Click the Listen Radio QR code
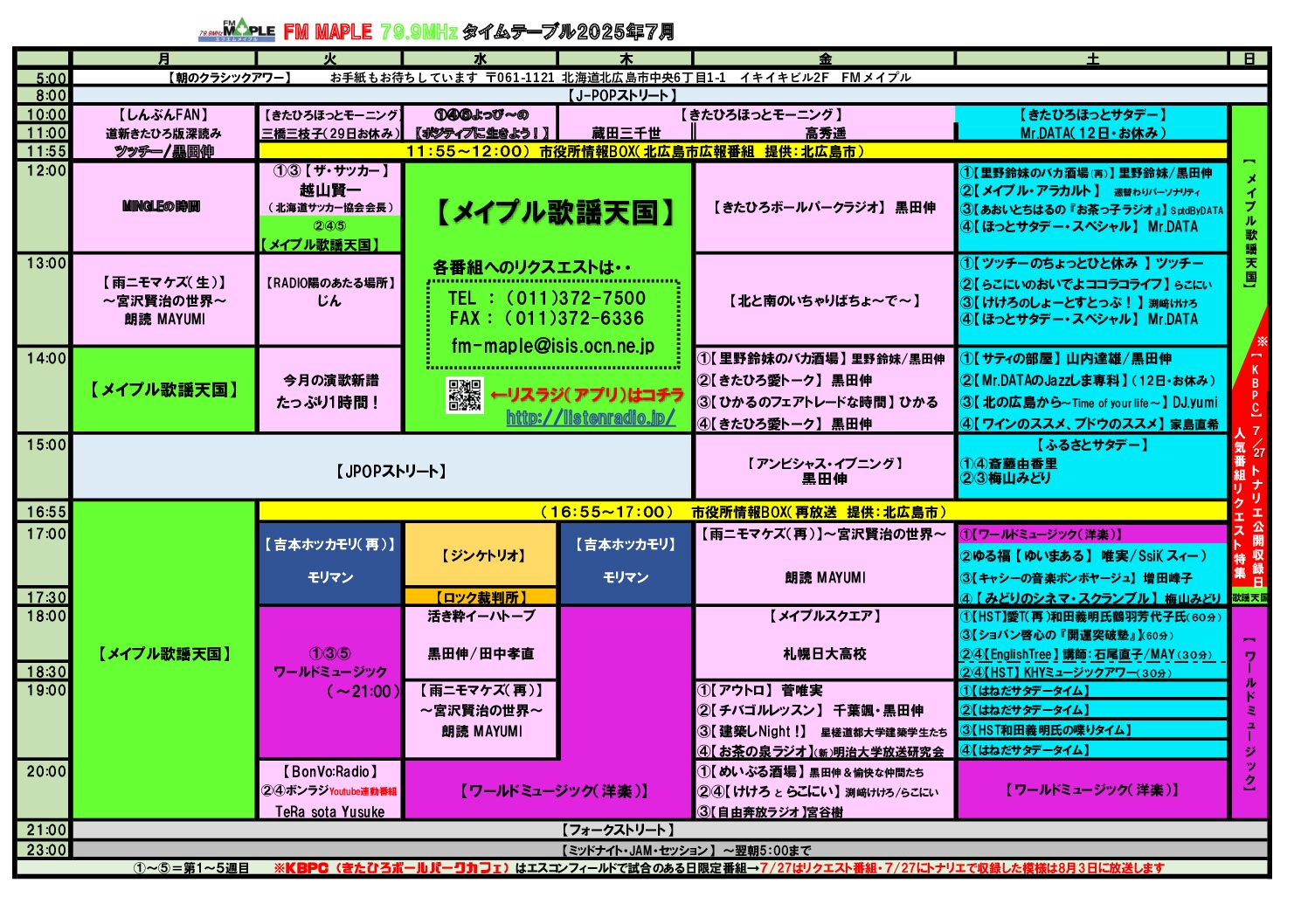The image size is (1308, 924). (464, 396)
